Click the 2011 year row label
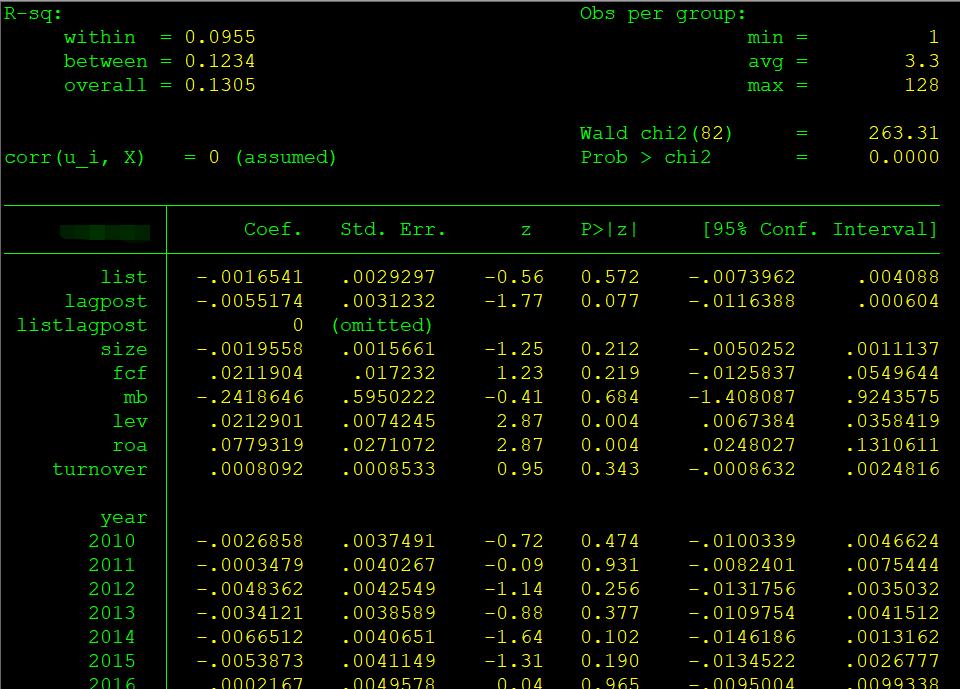 click(112, 565)
